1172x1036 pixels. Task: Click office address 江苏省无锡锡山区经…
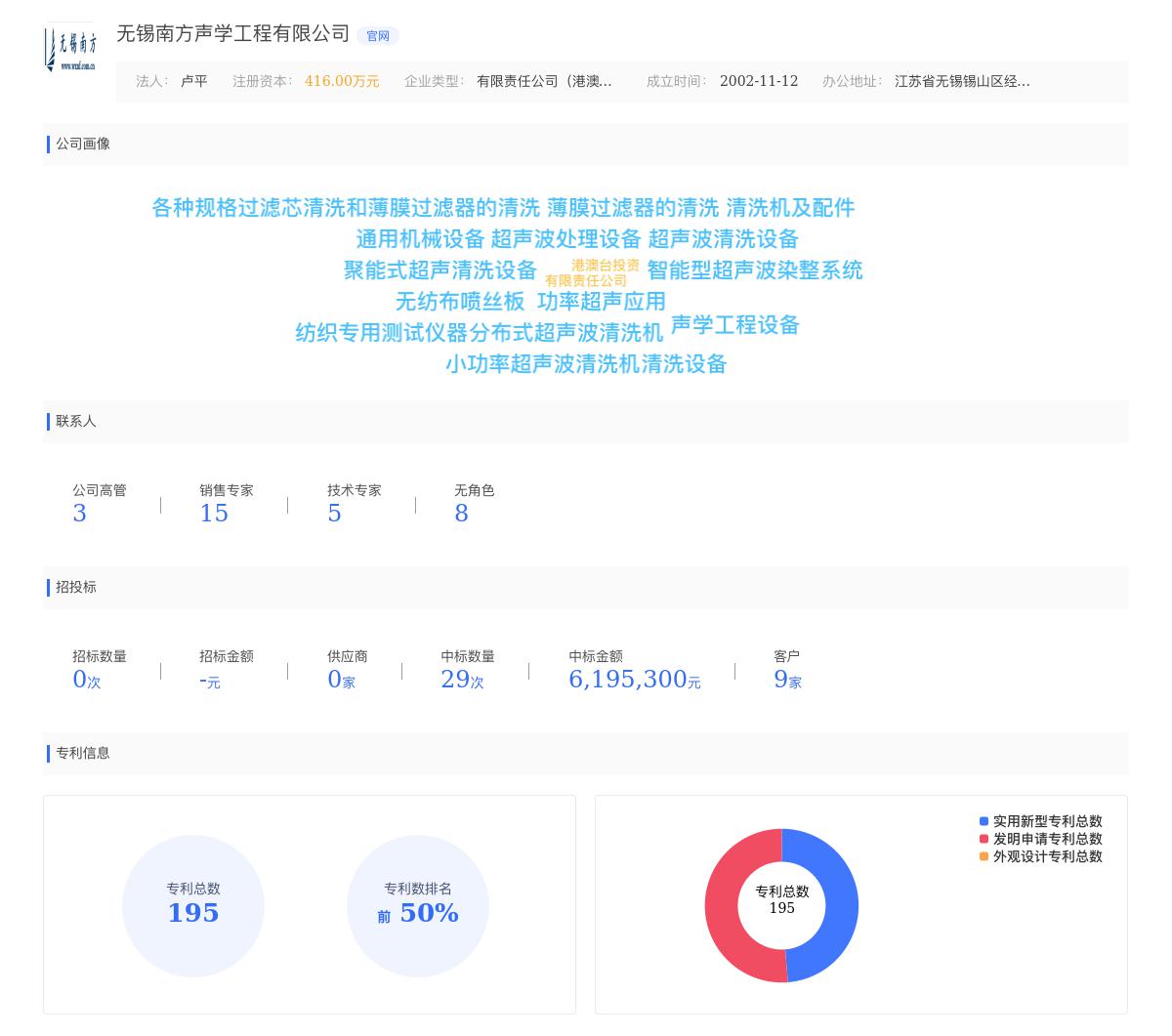(962, 81)
